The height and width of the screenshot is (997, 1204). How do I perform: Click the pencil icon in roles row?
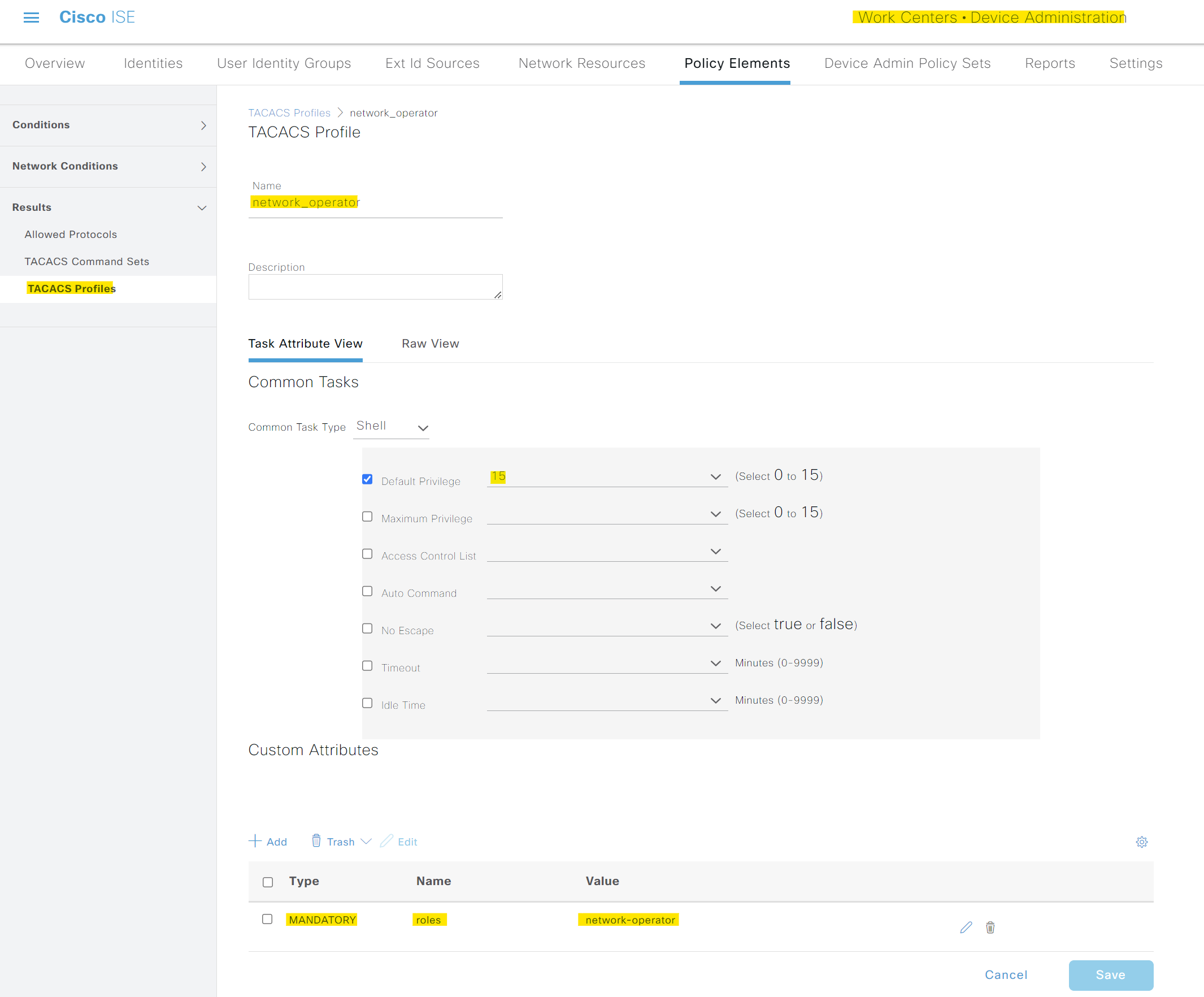click(x=966, y=927)
